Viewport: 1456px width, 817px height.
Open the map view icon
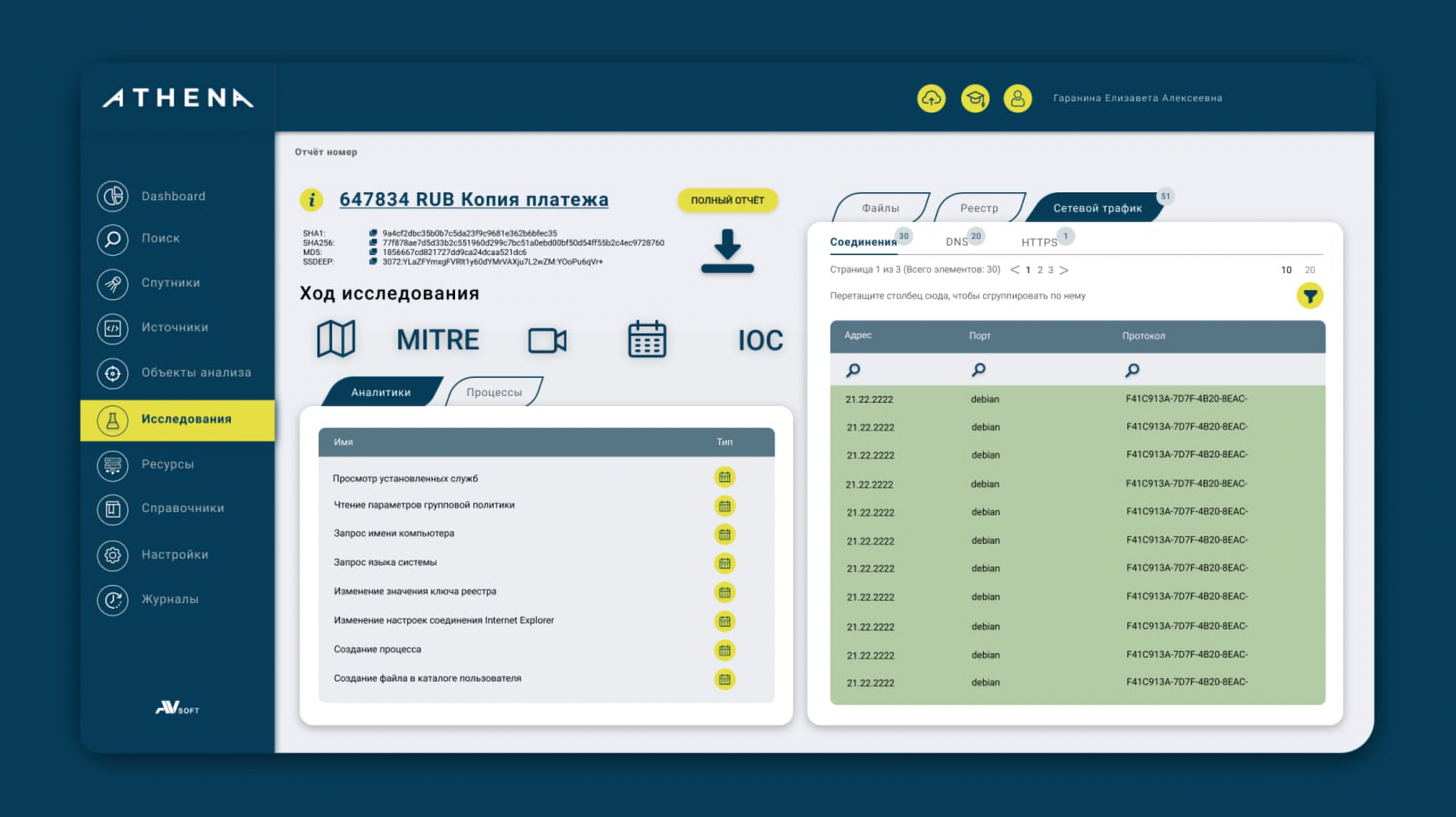coord(336,339)
